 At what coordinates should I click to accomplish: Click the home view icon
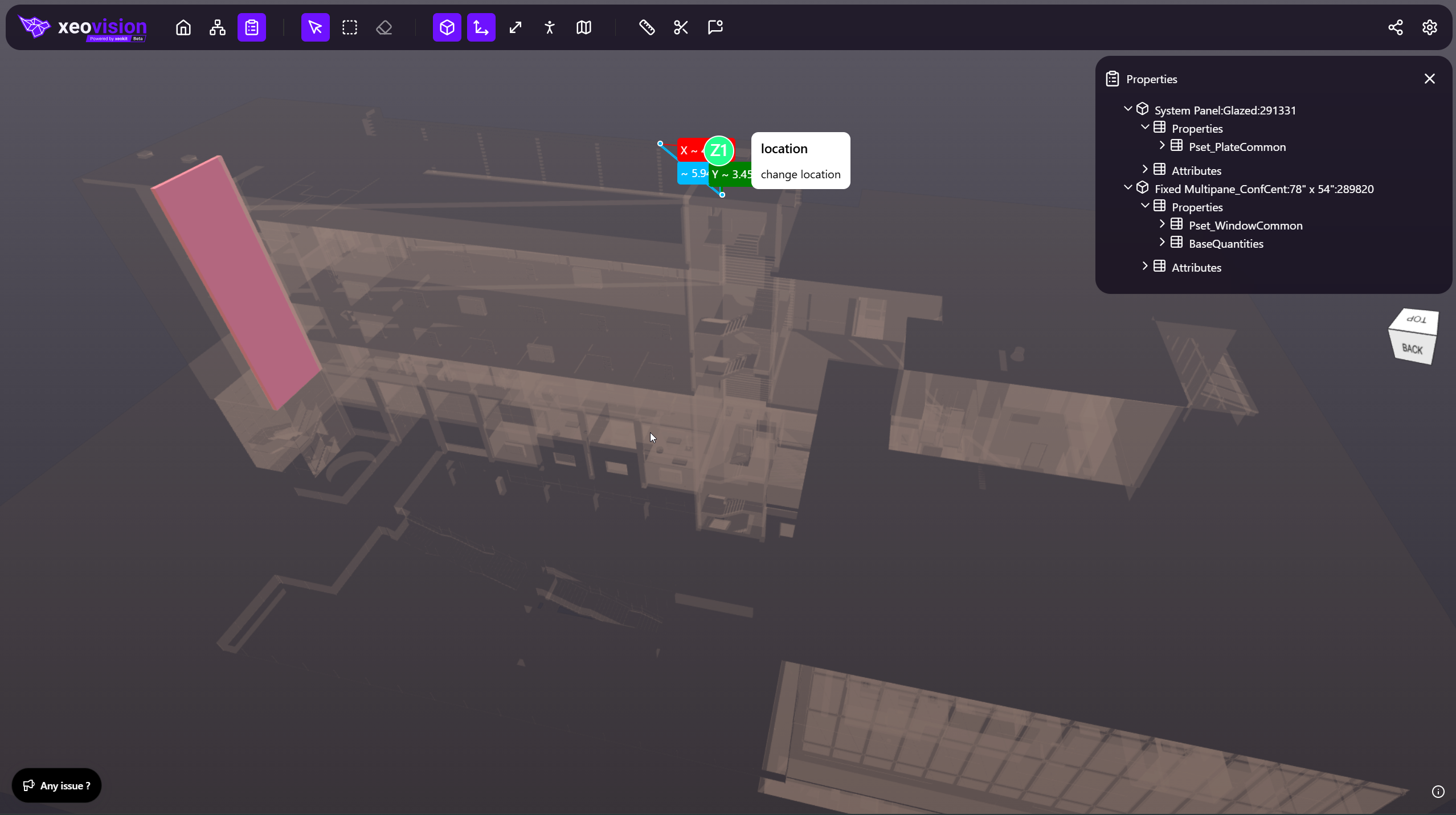pyautogui.click(x=183, y=27)
